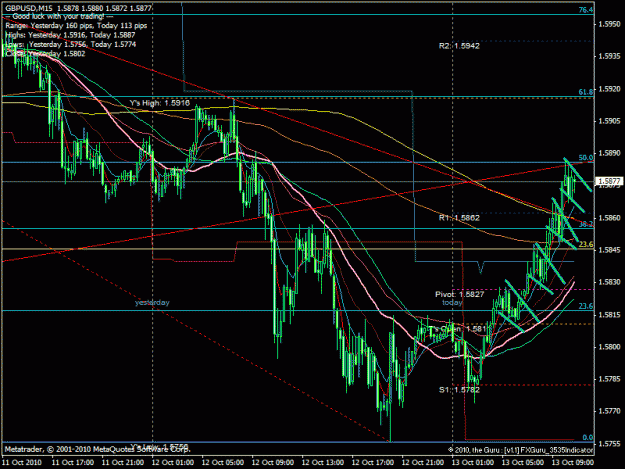Click the 'yesterday' session label
The image size is (625, 469).
152,303
